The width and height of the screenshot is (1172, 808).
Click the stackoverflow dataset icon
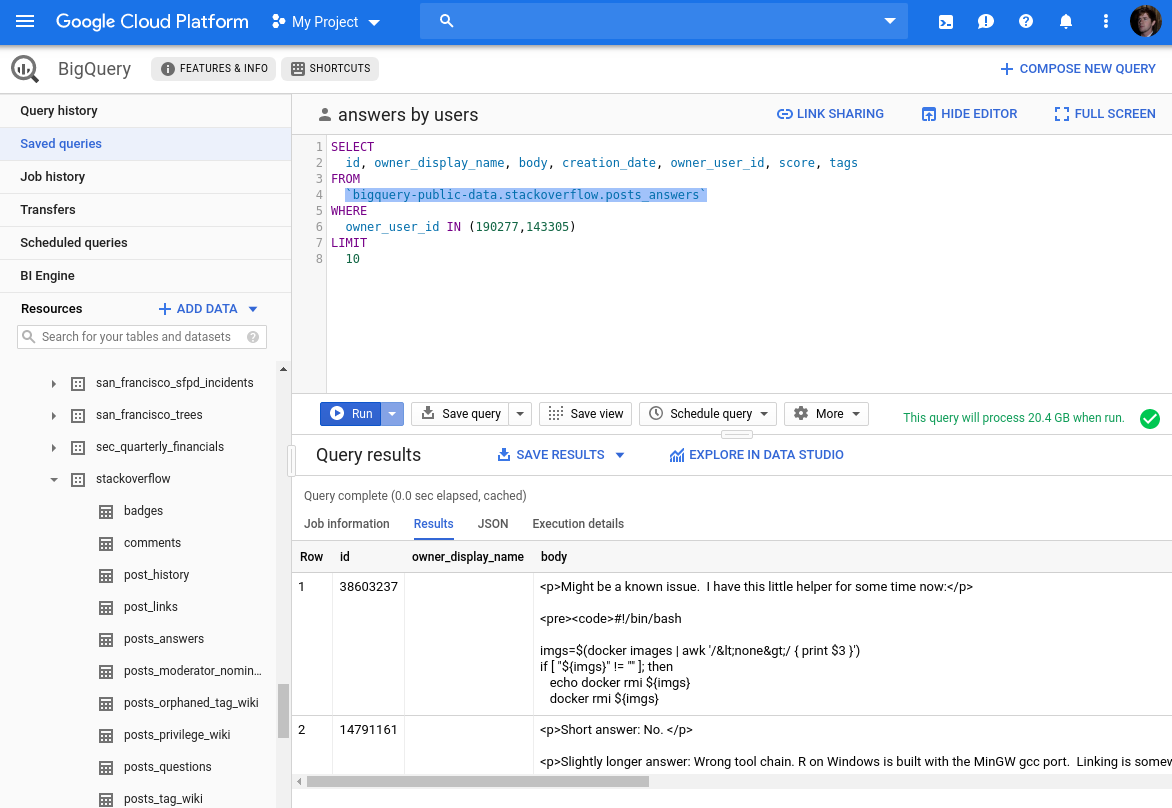[78, 480]
